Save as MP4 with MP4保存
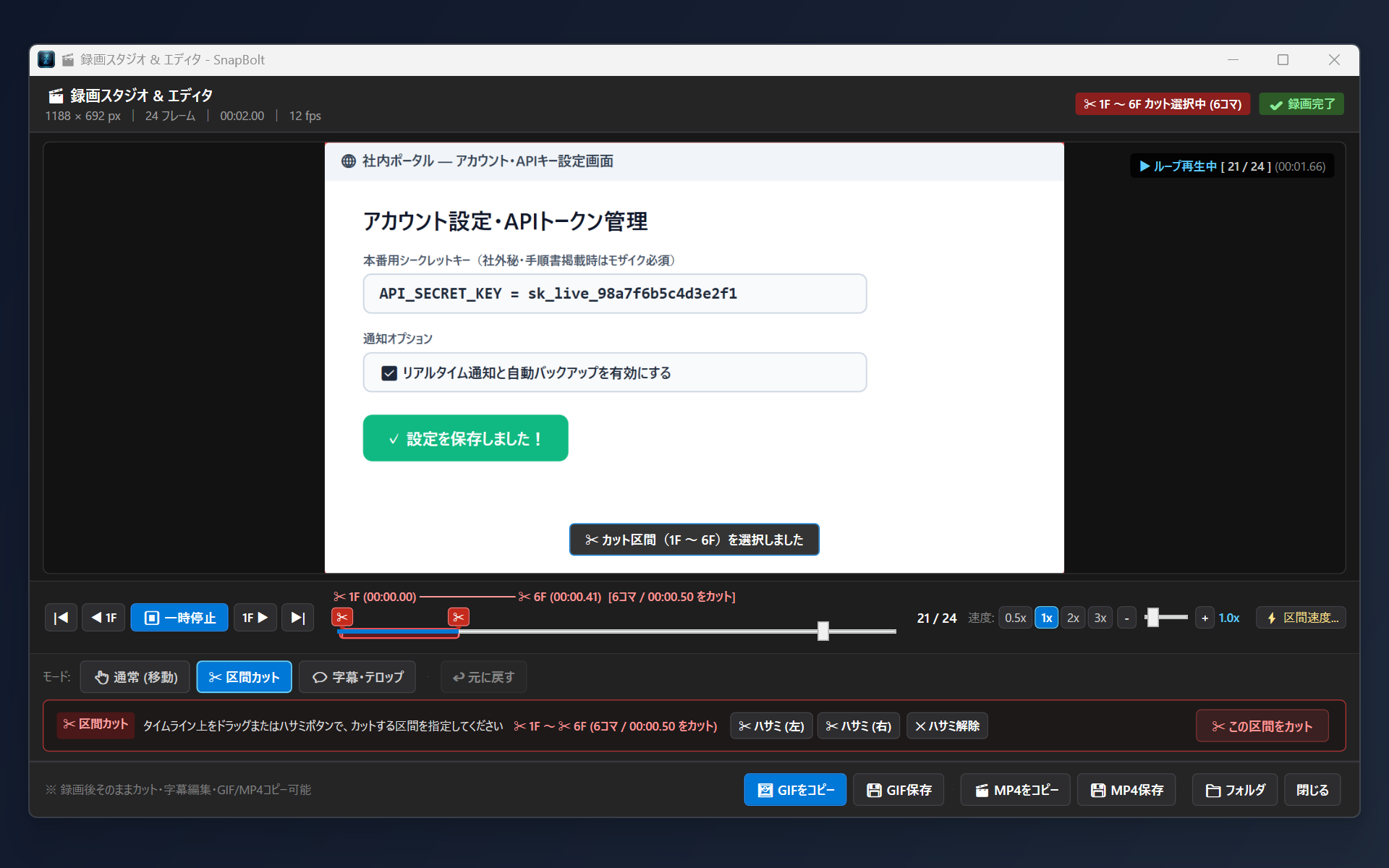Viewport: 1389px width, 868px height. click(x=1126, y=790)
